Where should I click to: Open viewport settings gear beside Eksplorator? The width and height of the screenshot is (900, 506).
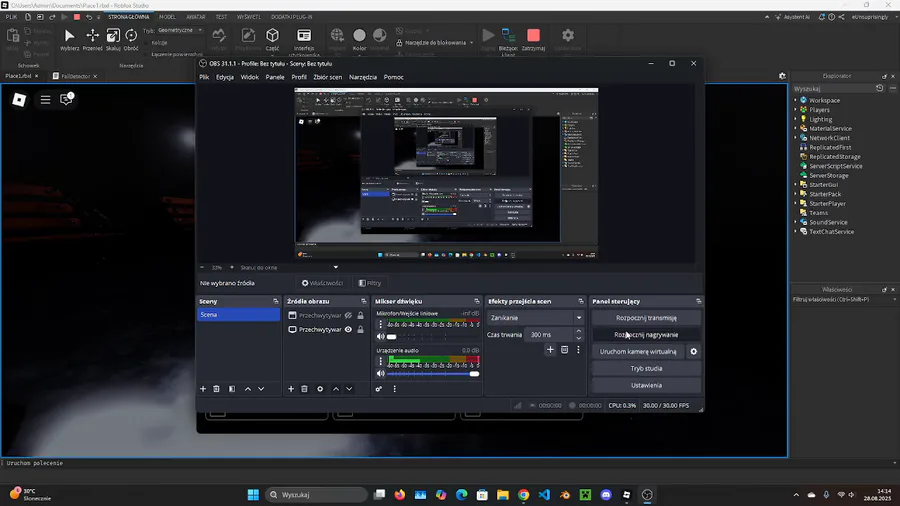click(x=782, y=76)
